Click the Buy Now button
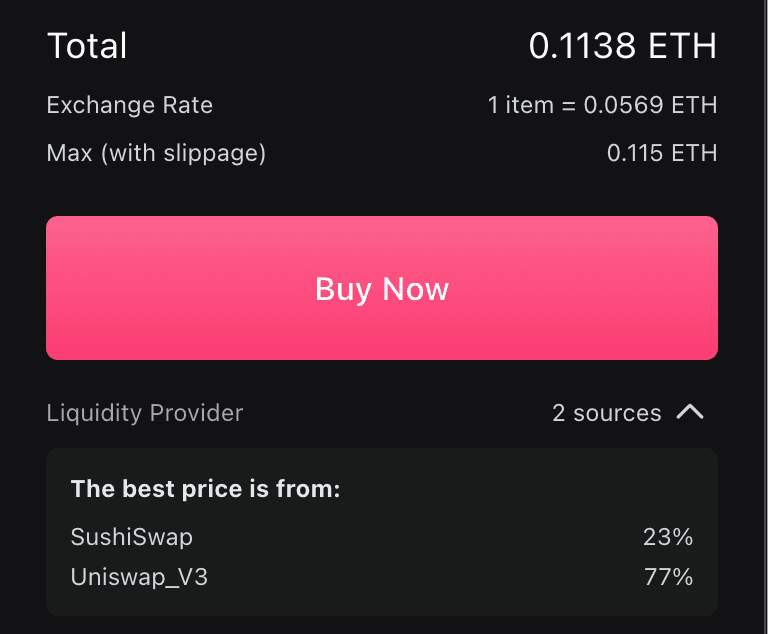This screenshot has width=768, height=634. 382,289
